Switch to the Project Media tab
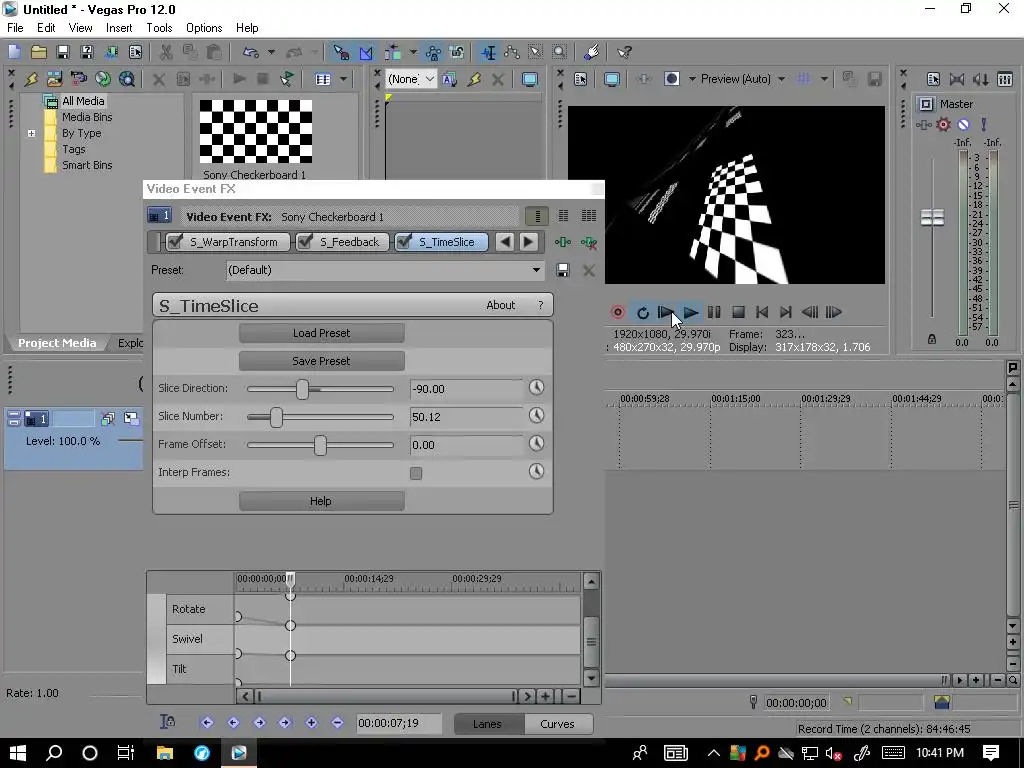1024x768 pixels. click(x=57, y=343)
